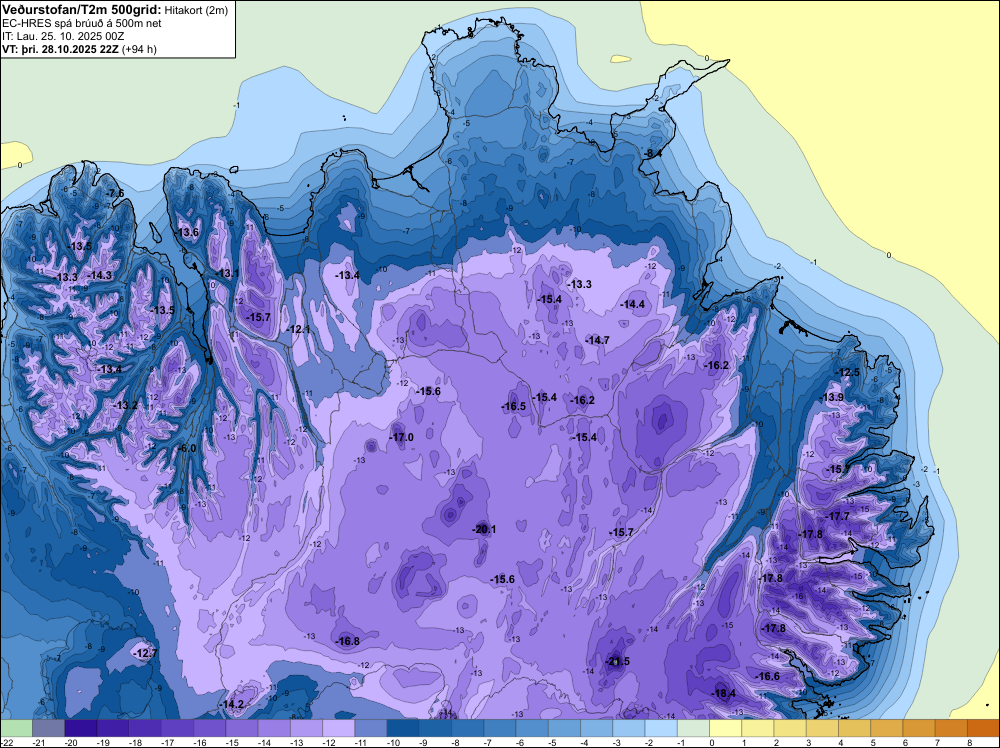Click the 'IT: Lau. 25. 10. 2025 00Z' line
The image size is (1000, 748).
click(63, 36)
